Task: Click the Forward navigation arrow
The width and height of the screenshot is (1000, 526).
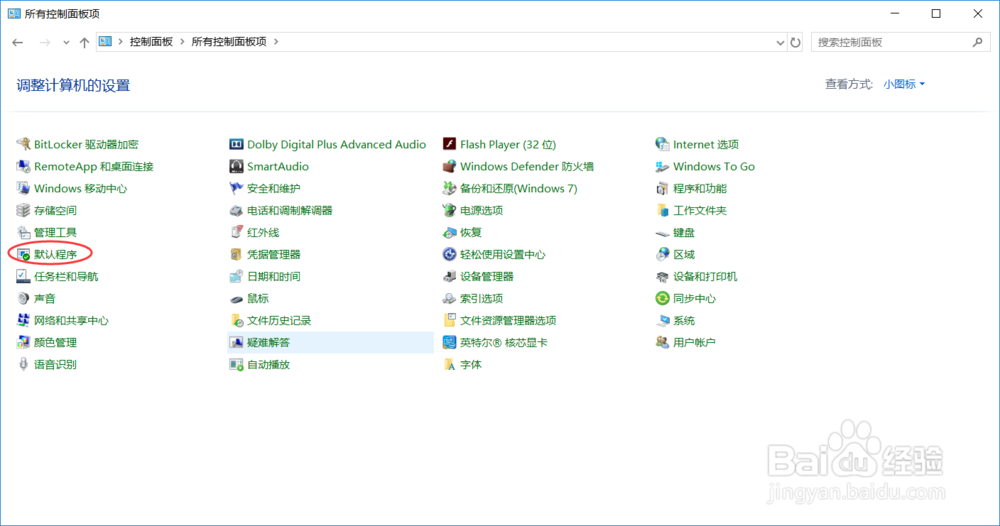Action: 45,43
